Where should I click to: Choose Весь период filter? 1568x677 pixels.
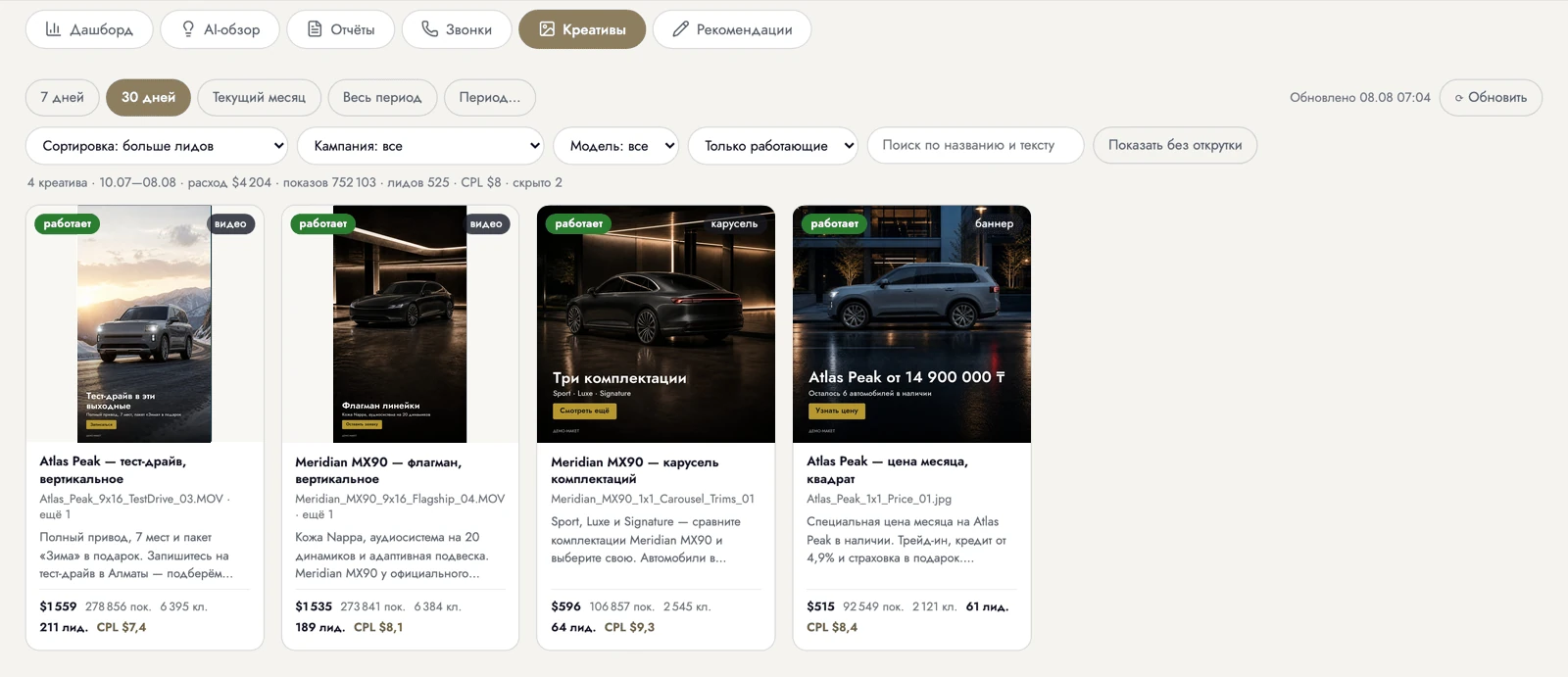tap(382, 97)
